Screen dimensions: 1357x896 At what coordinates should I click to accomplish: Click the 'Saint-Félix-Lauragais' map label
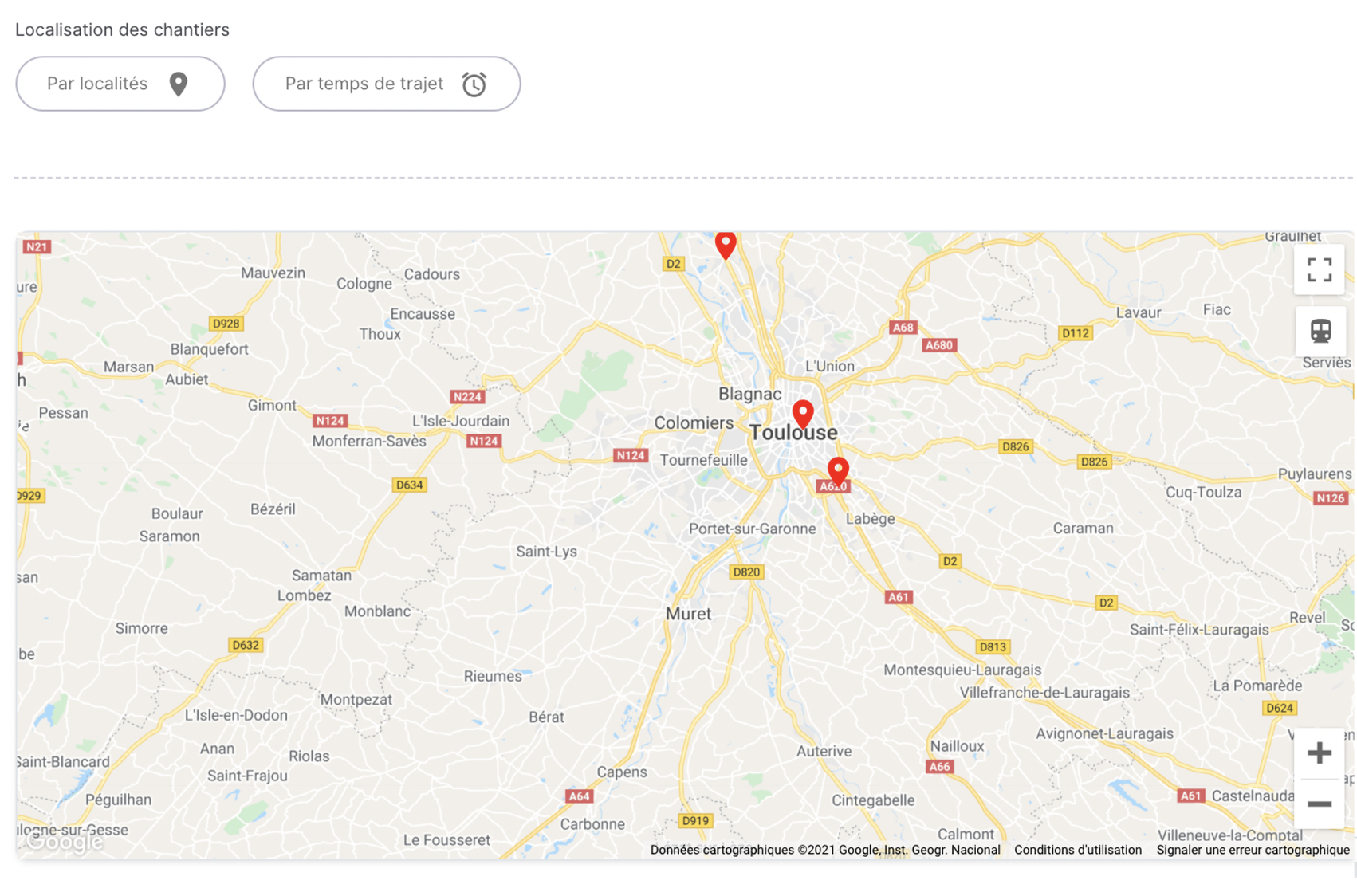[1199, 630]
